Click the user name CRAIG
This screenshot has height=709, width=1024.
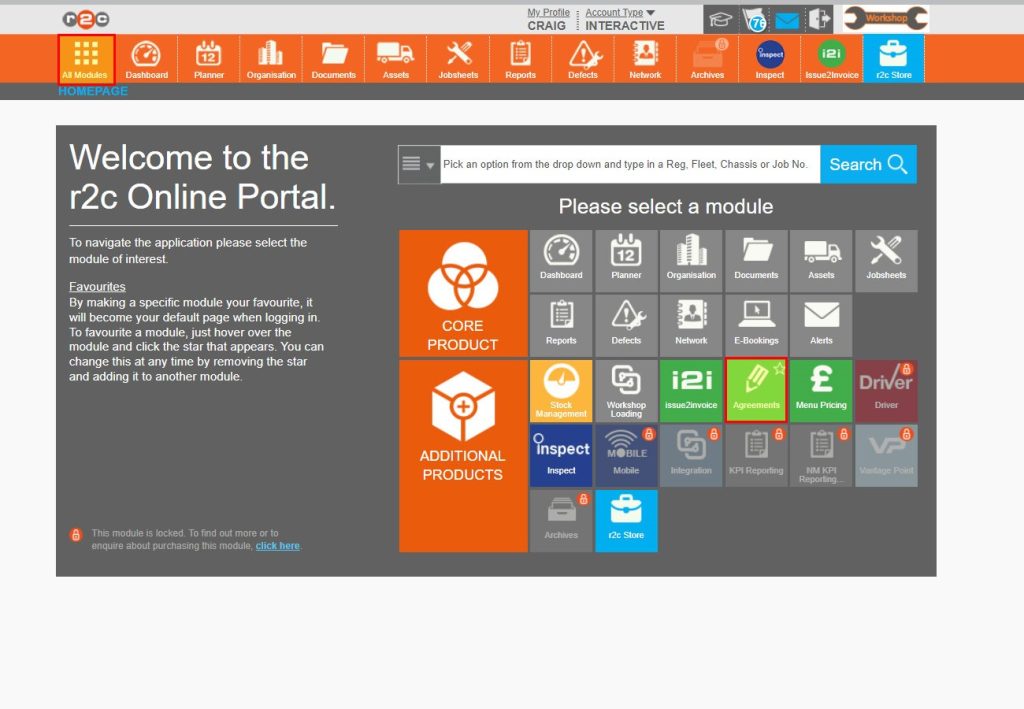click(x=547, y=25)
